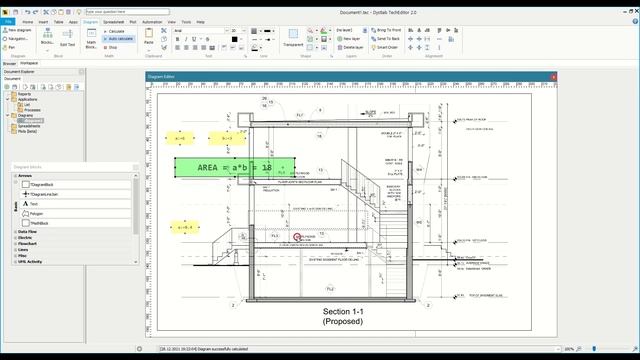Click the black font color swatch
The image size is (640, 360).
point(234,39)
